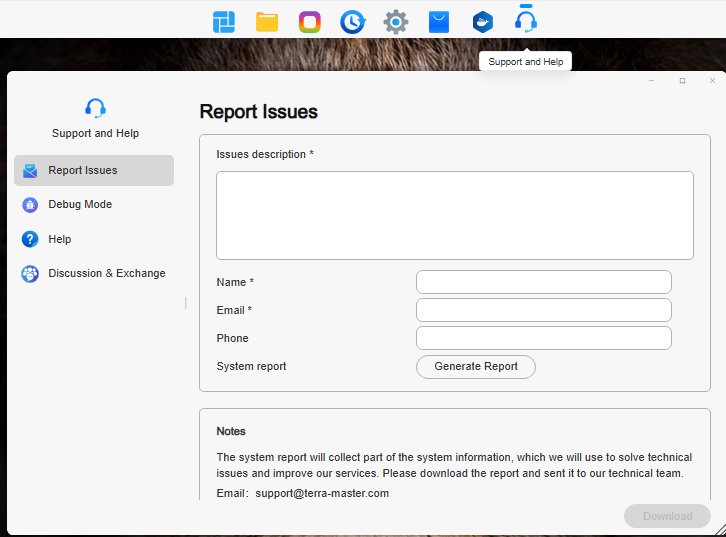
Task: Click the System report label
Action: (x=251, y=366)
